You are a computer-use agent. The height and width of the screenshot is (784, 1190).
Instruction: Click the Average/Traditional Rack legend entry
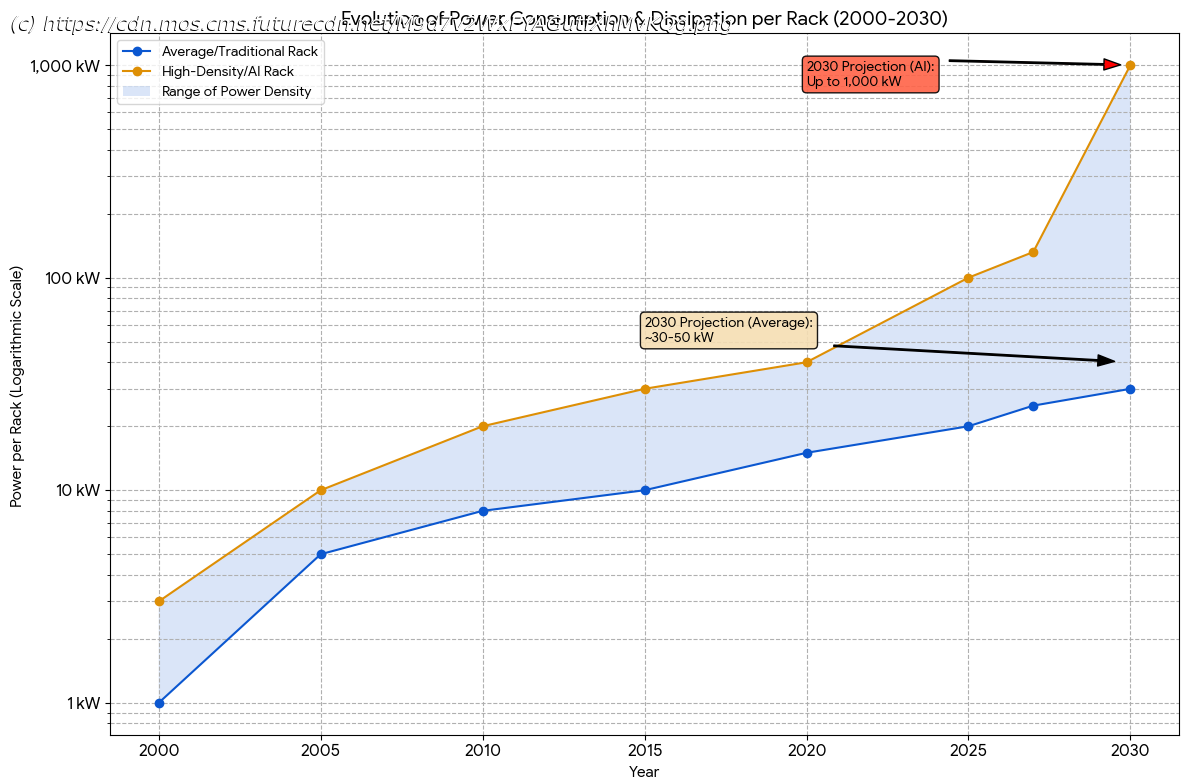(239, 51)
